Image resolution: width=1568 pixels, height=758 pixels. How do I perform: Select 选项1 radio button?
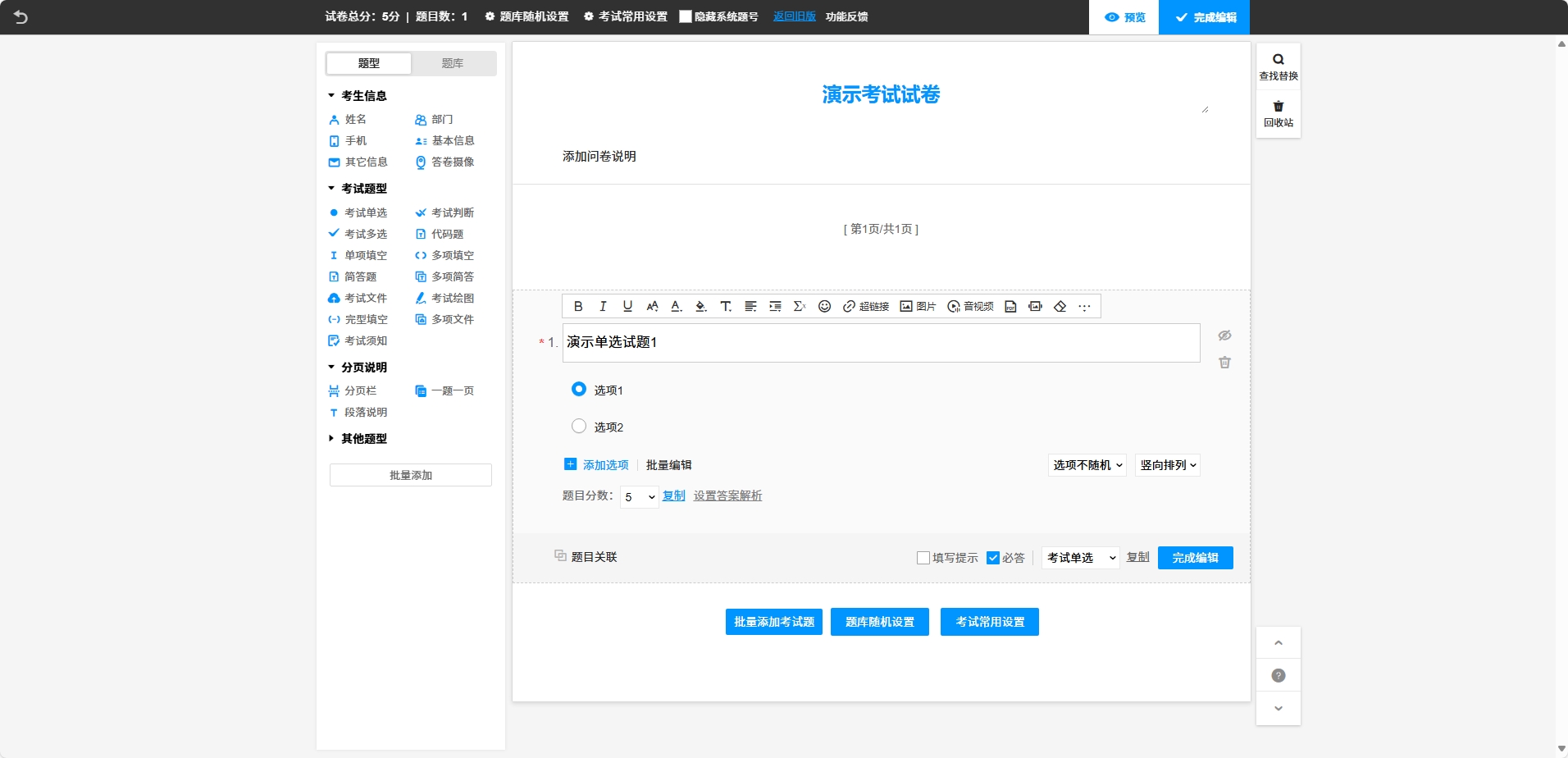tap(579, 389)
